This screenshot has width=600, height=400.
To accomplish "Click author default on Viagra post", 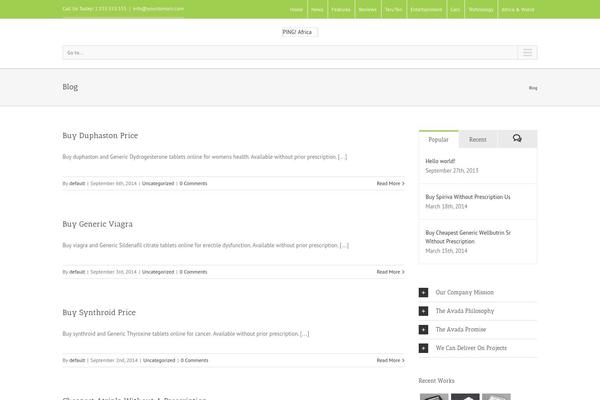I will click(77, 272).
